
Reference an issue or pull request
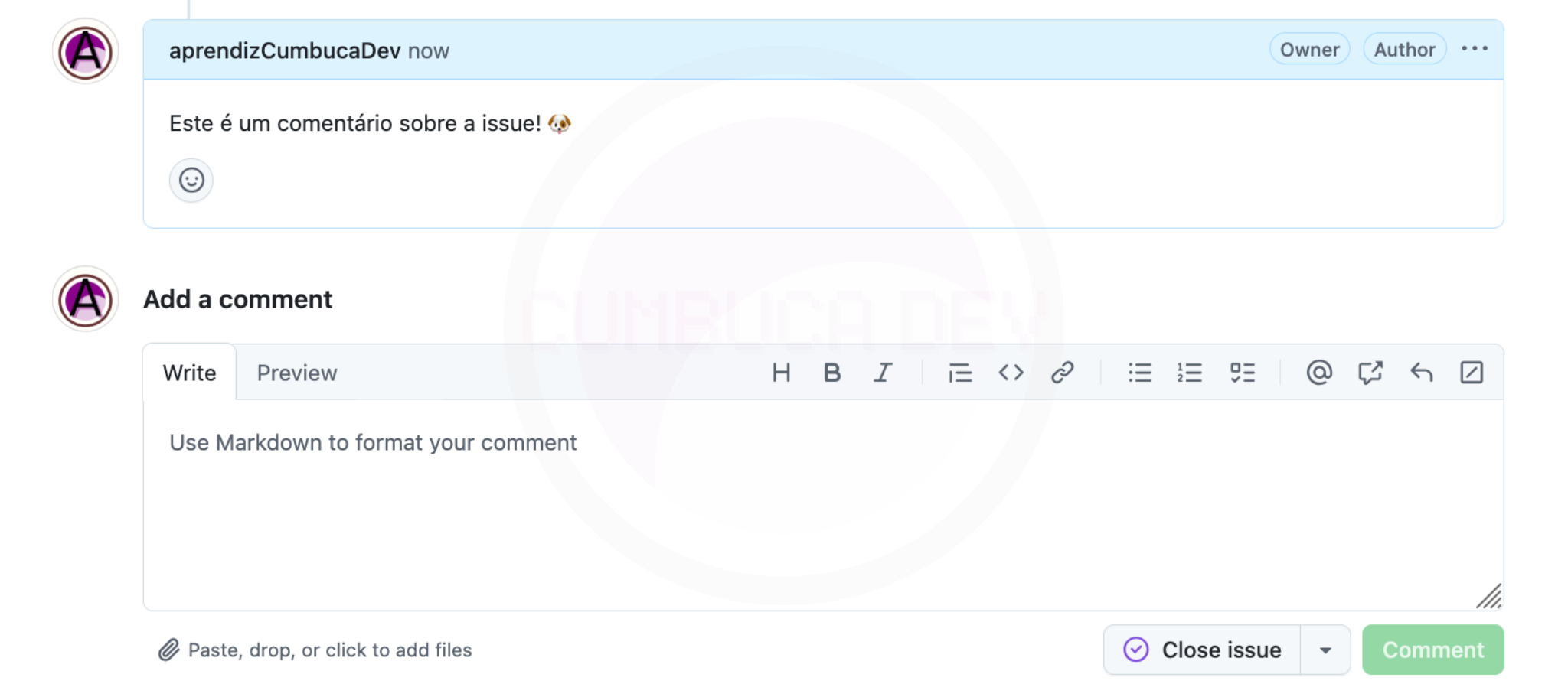1370,373
